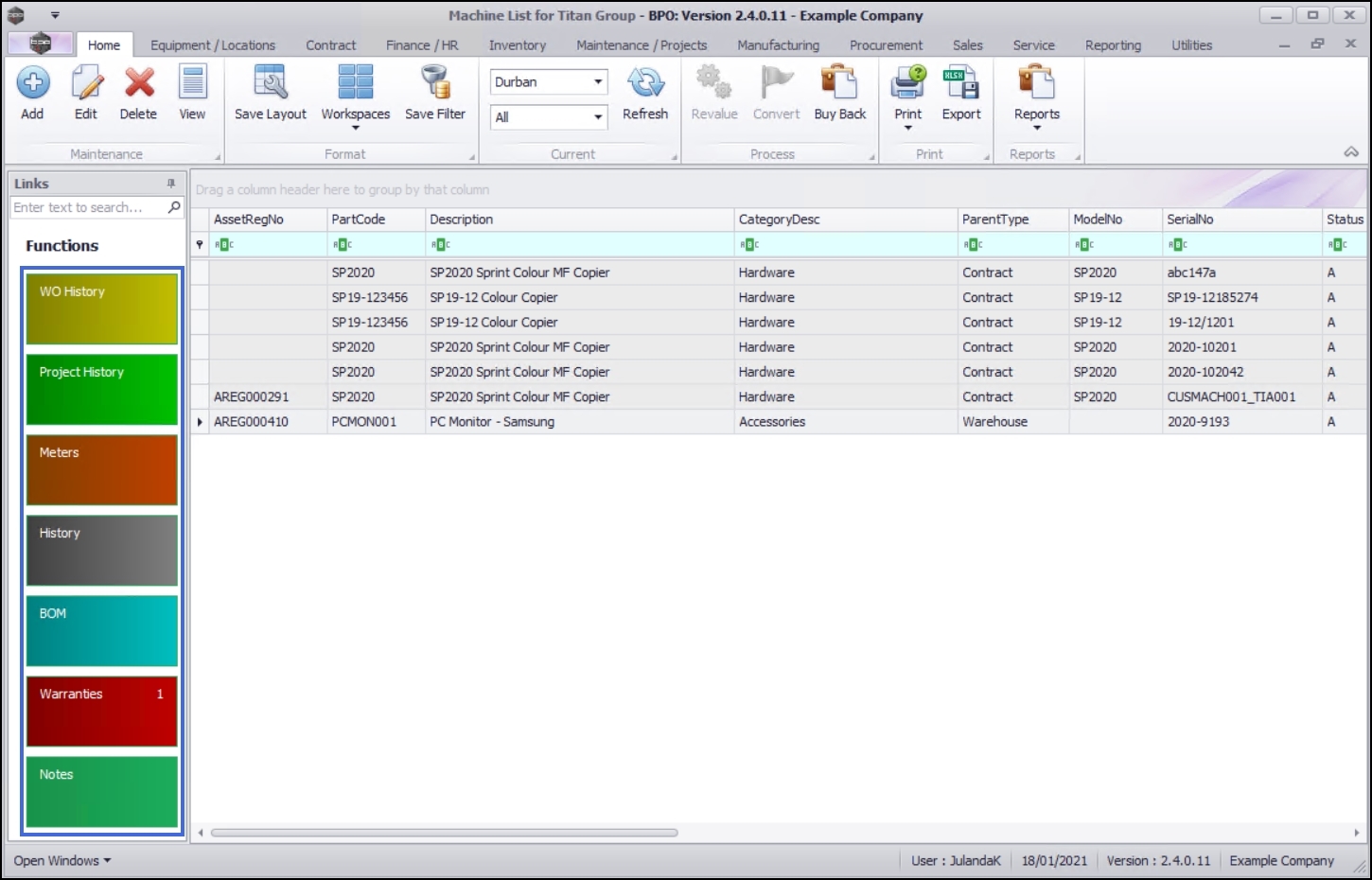Open the Manufacturing tab
Viewport: 1372px width, 880px height.
(778, 44)
